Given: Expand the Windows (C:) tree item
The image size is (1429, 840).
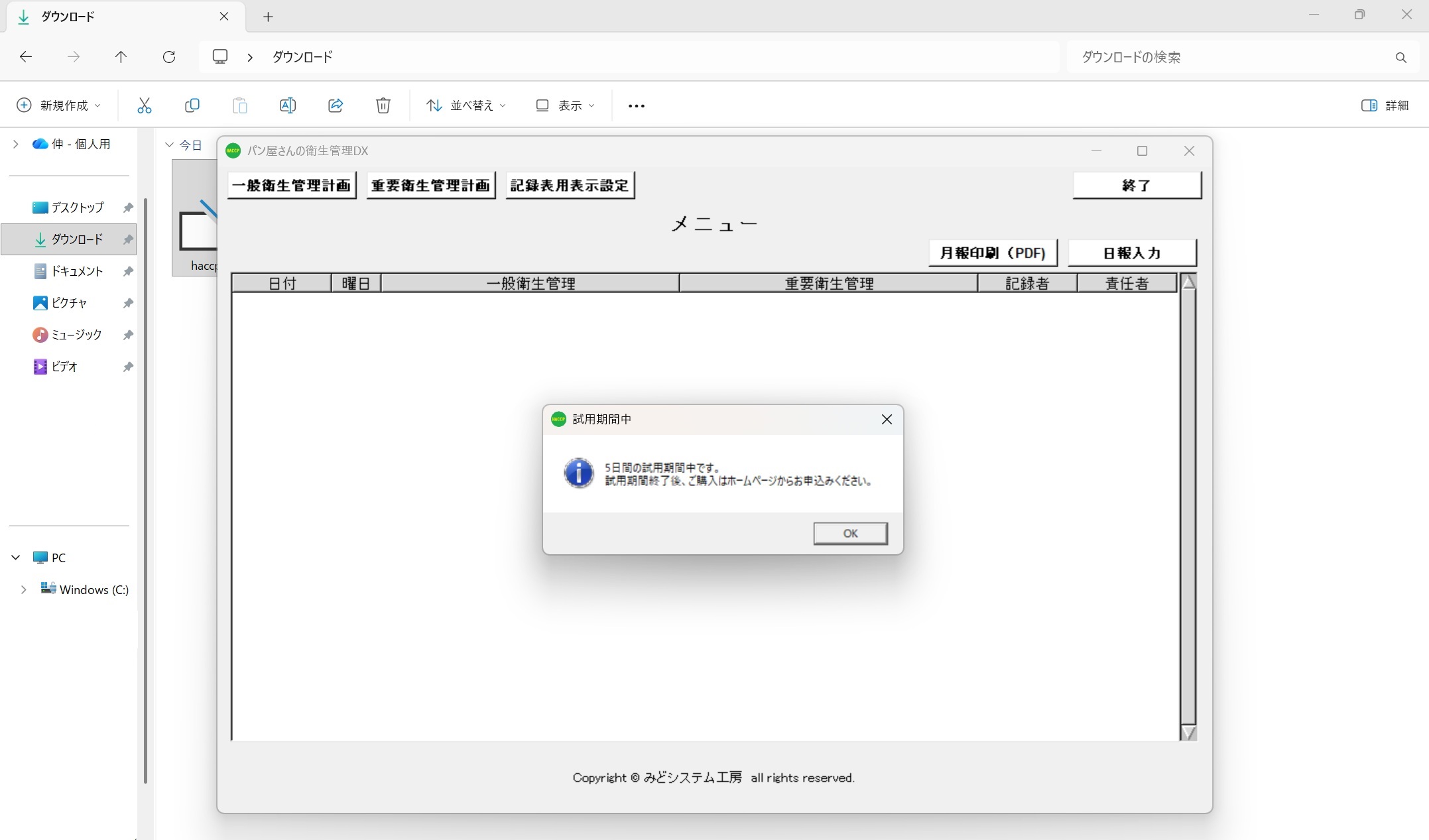Looking at the screenshot, I should pos(25,589).
